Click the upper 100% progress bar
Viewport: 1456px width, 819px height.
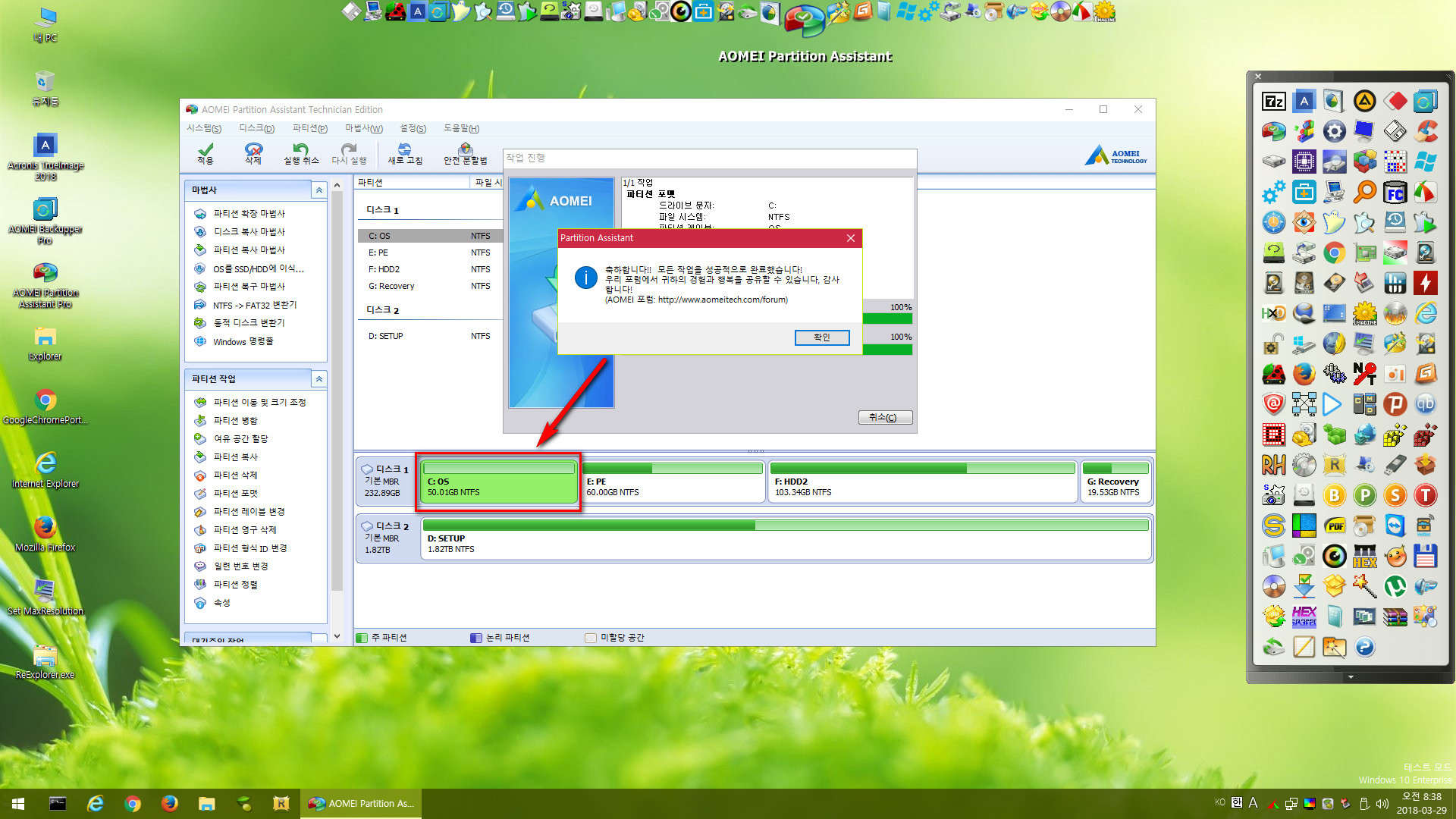click(x=887, y=319)
